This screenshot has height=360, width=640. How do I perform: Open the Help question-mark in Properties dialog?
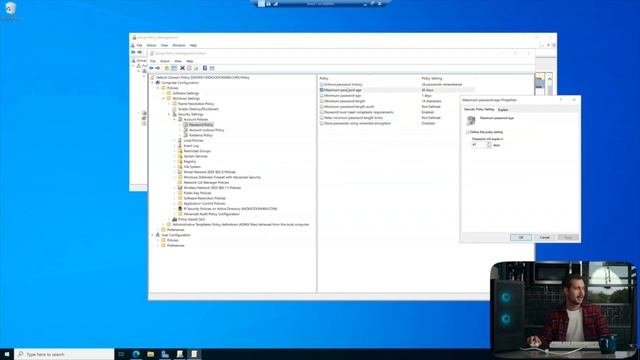pyautogui.click(x=561, y=100)
